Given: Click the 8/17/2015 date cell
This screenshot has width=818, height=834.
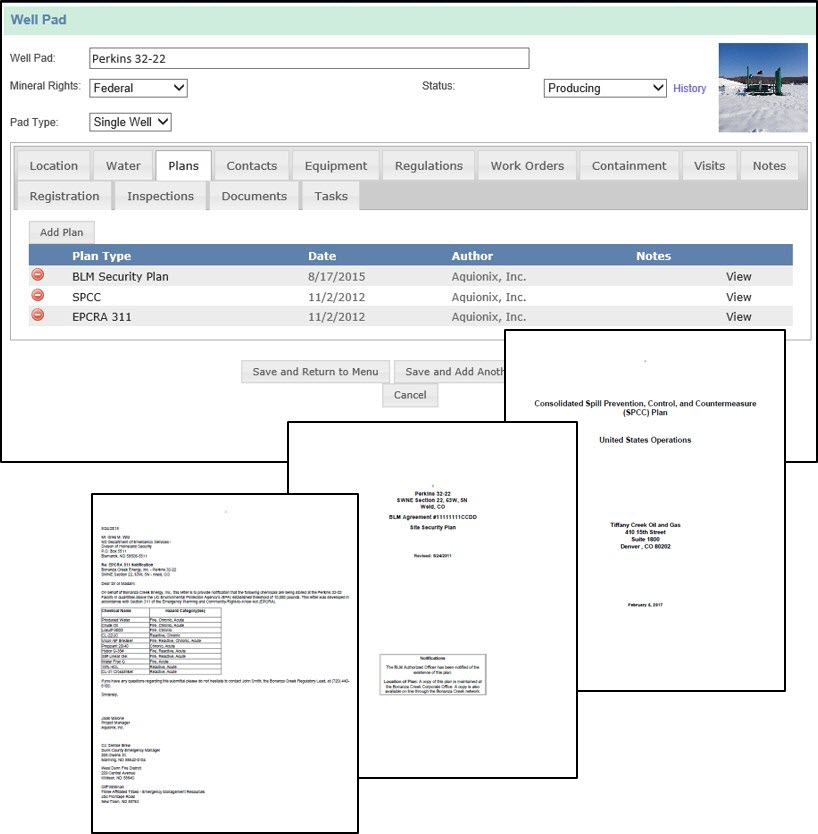Looking at the screenshot, I should point(337,277).
